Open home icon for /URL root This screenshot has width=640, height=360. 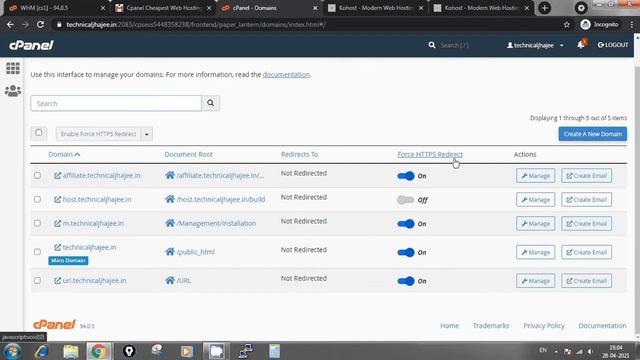pyautogui.click(x=170, y=280)
